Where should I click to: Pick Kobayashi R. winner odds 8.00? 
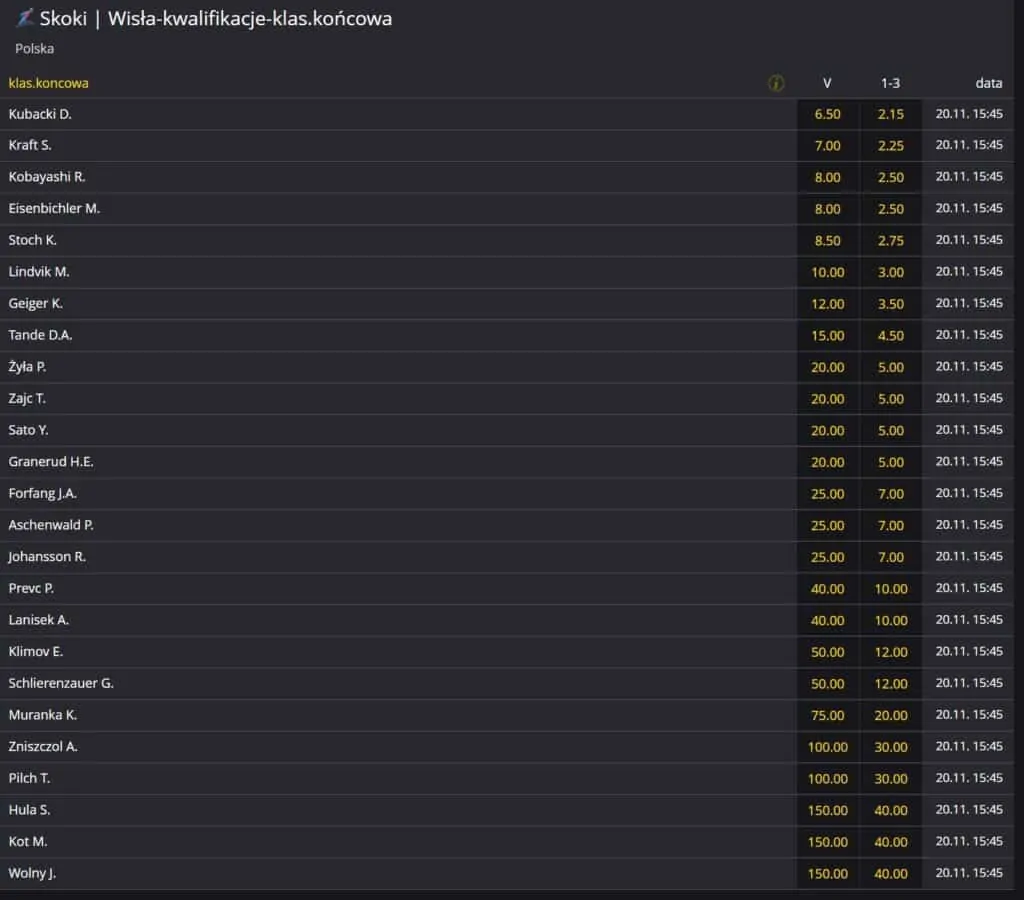(x=827, y=177)
